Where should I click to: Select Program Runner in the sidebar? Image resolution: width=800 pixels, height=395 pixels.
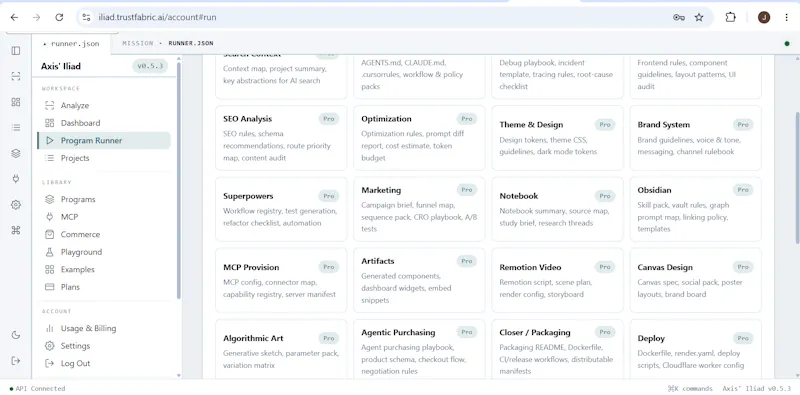pyautogui.click(x=104, y=140)
